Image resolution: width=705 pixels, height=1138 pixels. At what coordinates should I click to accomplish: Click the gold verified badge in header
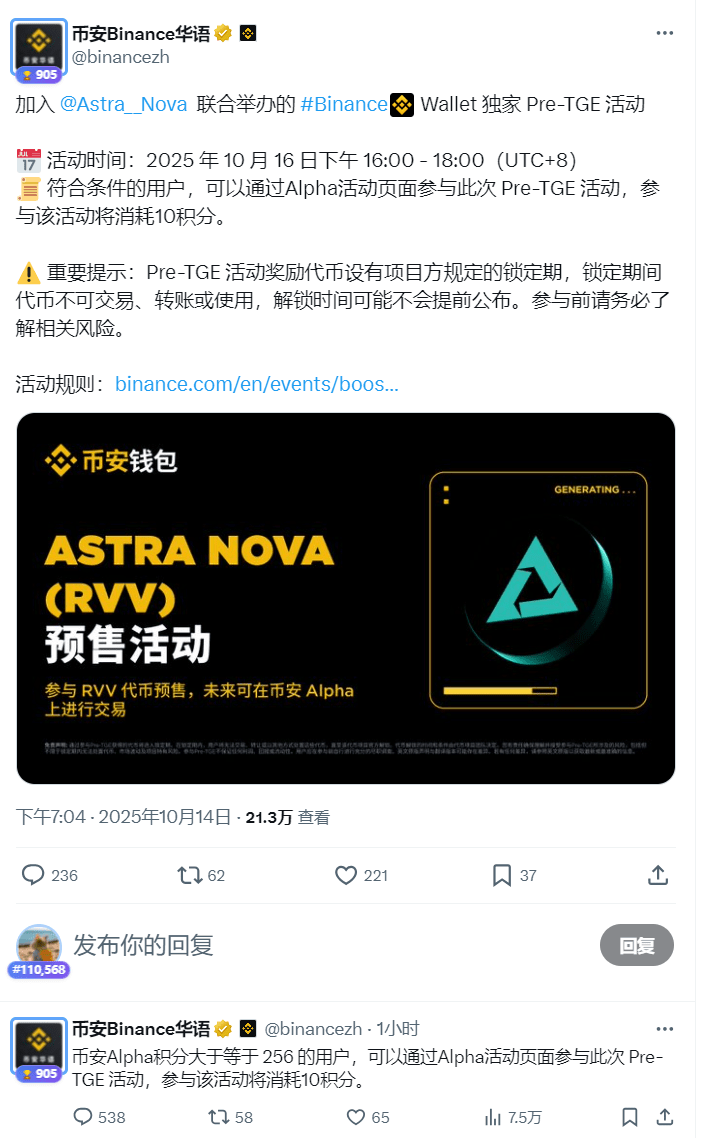223,33
